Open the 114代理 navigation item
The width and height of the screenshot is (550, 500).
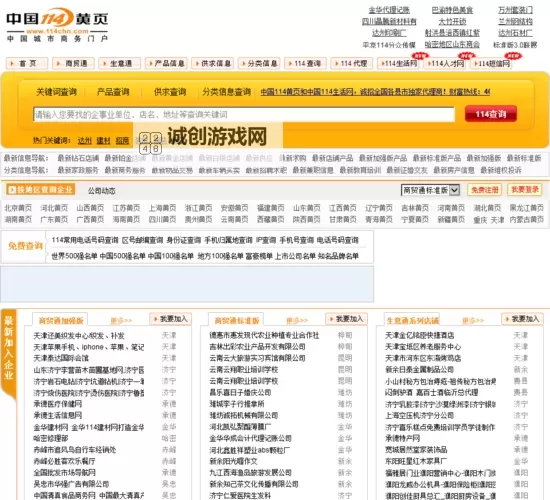click(x=351, y=64)
